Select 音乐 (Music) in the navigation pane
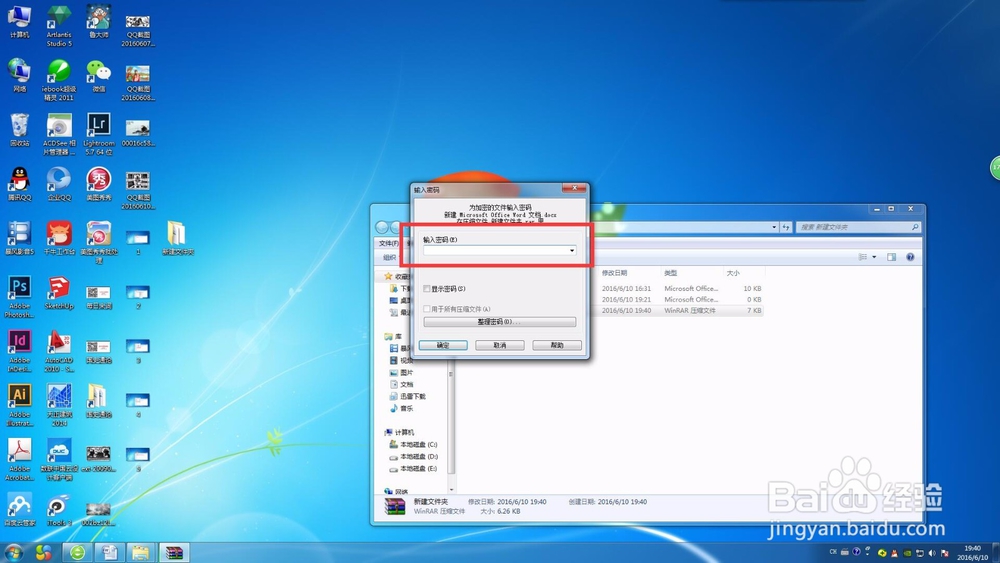 tap(402, 408)
